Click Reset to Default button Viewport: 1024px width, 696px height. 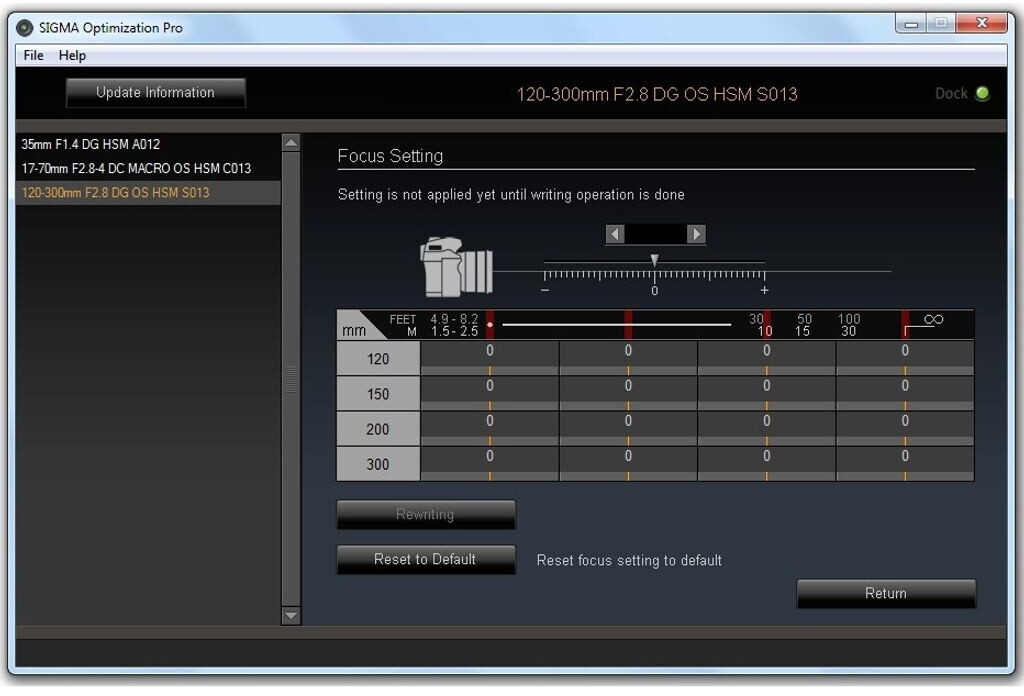(x=425, y=559)
